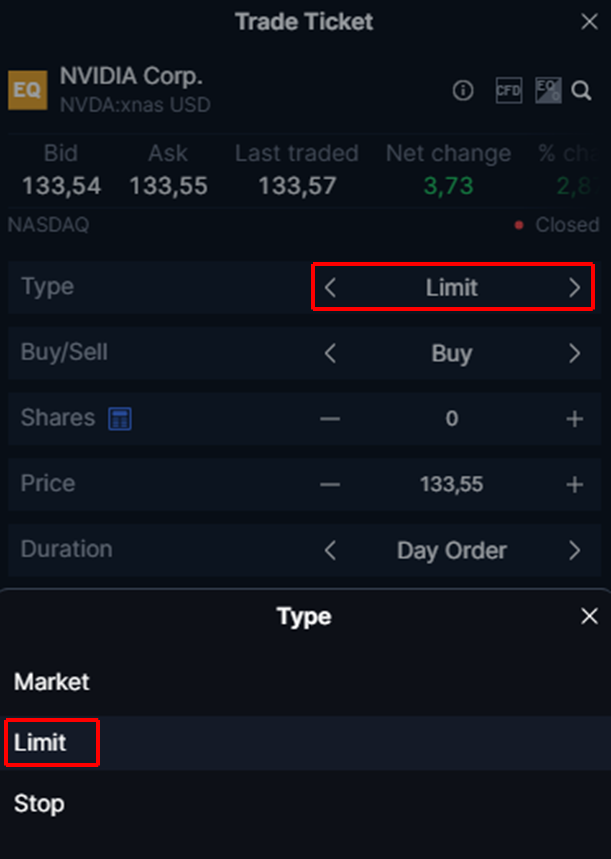Select next Duration option
Viewport: 611px width, 859px height.
[574, 550]
